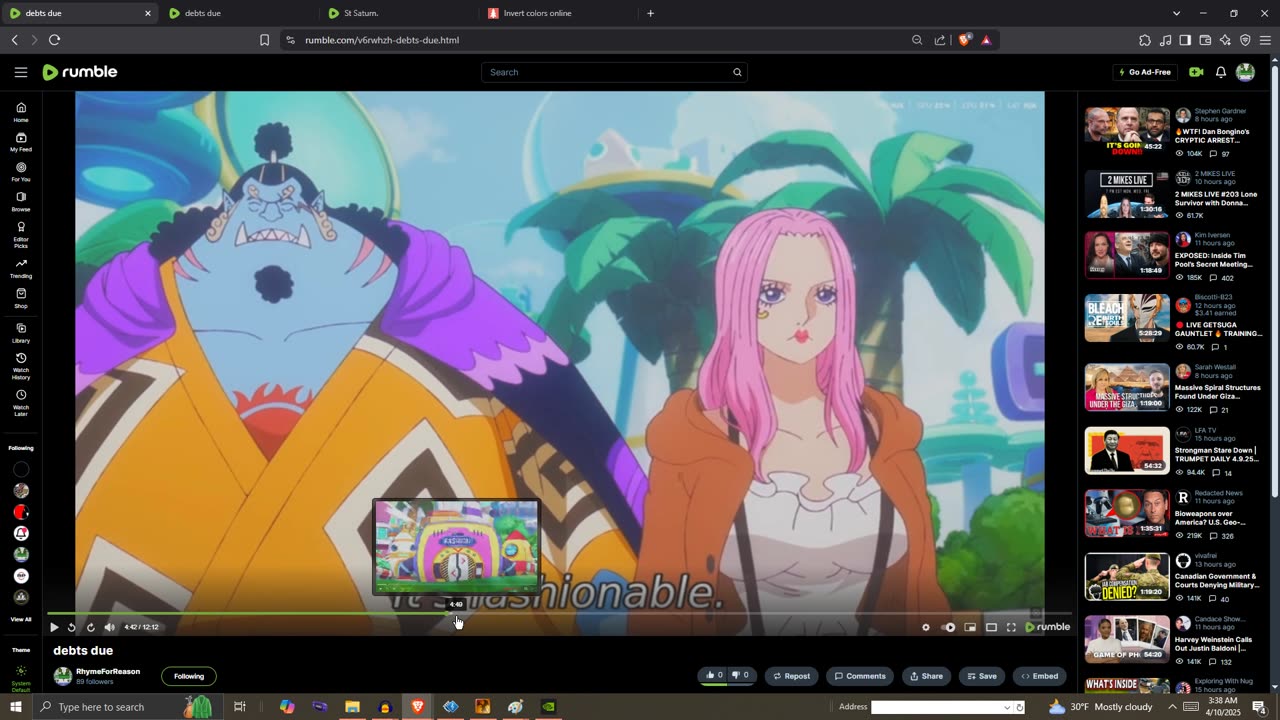Switch to the St Saturn tab

click(x=395, y=13)
